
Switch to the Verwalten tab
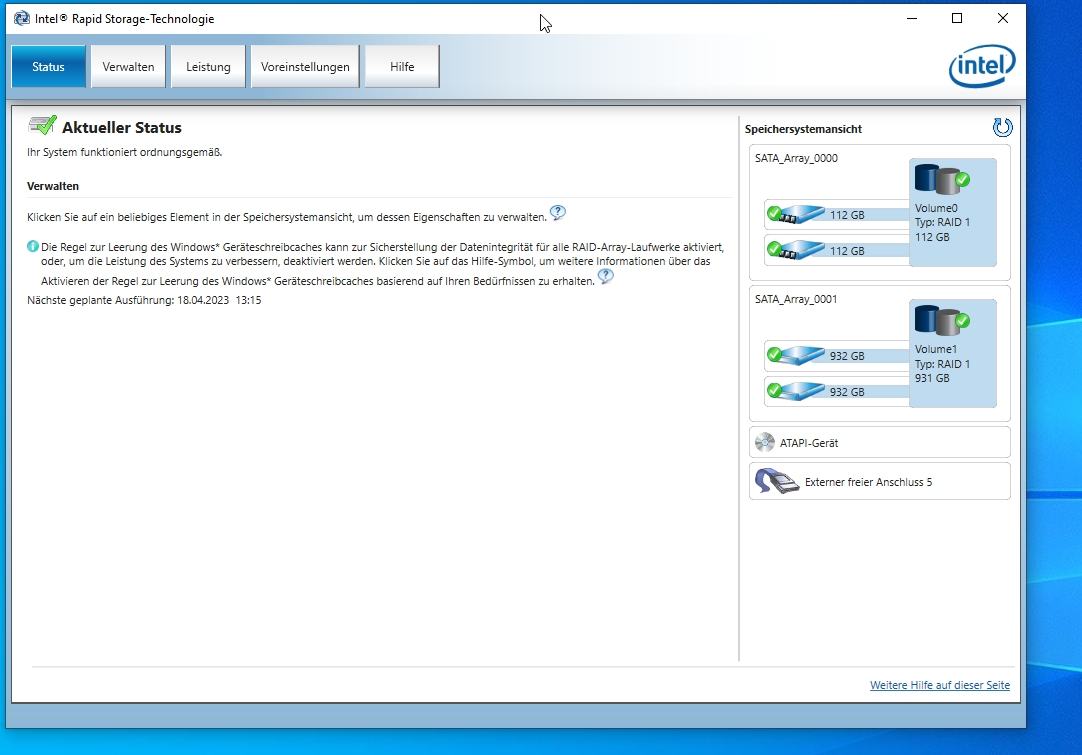pyautogui.click(x=128, y=66)
